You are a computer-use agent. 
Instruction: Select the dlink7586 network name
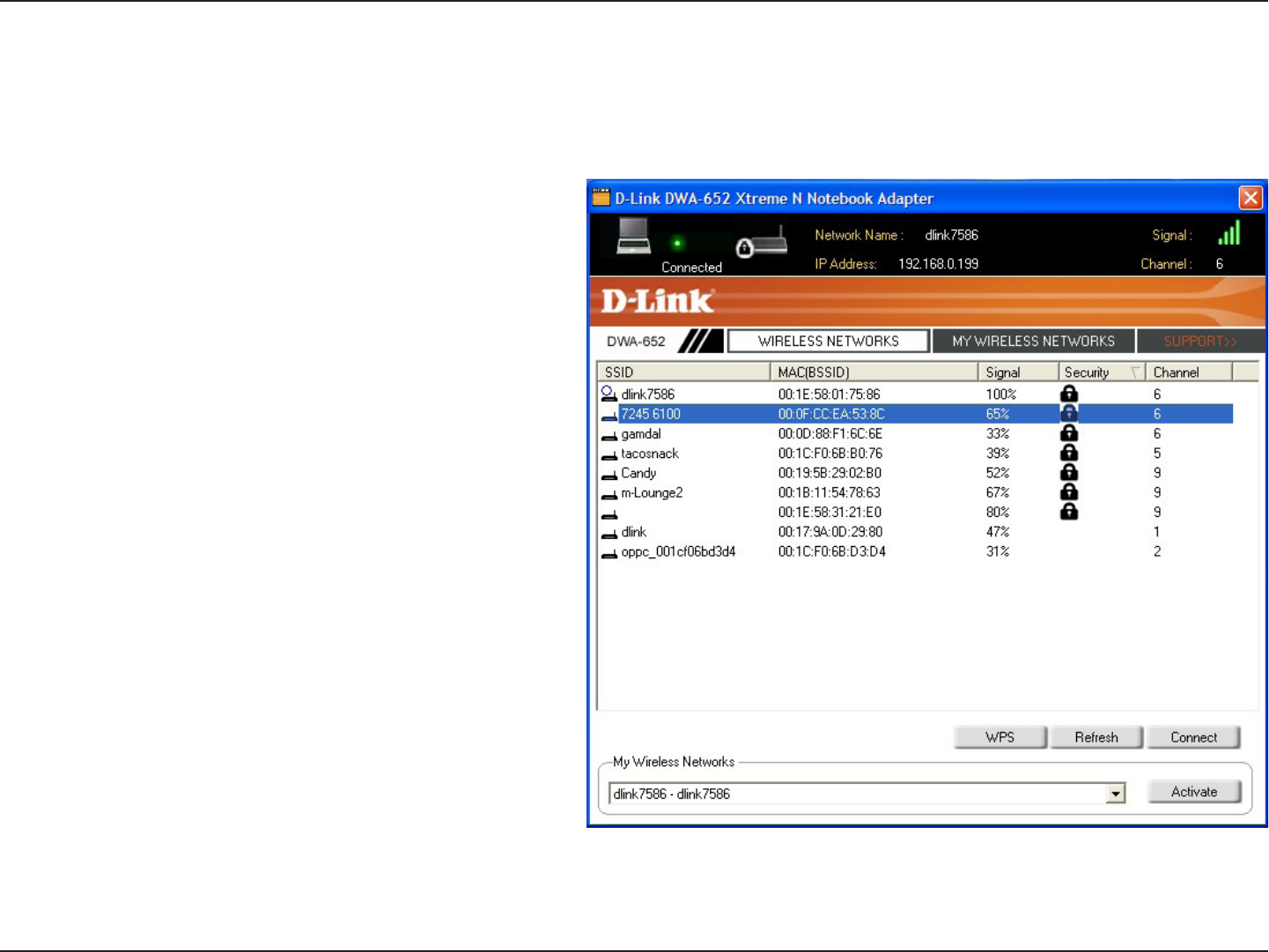pos(647,395)
